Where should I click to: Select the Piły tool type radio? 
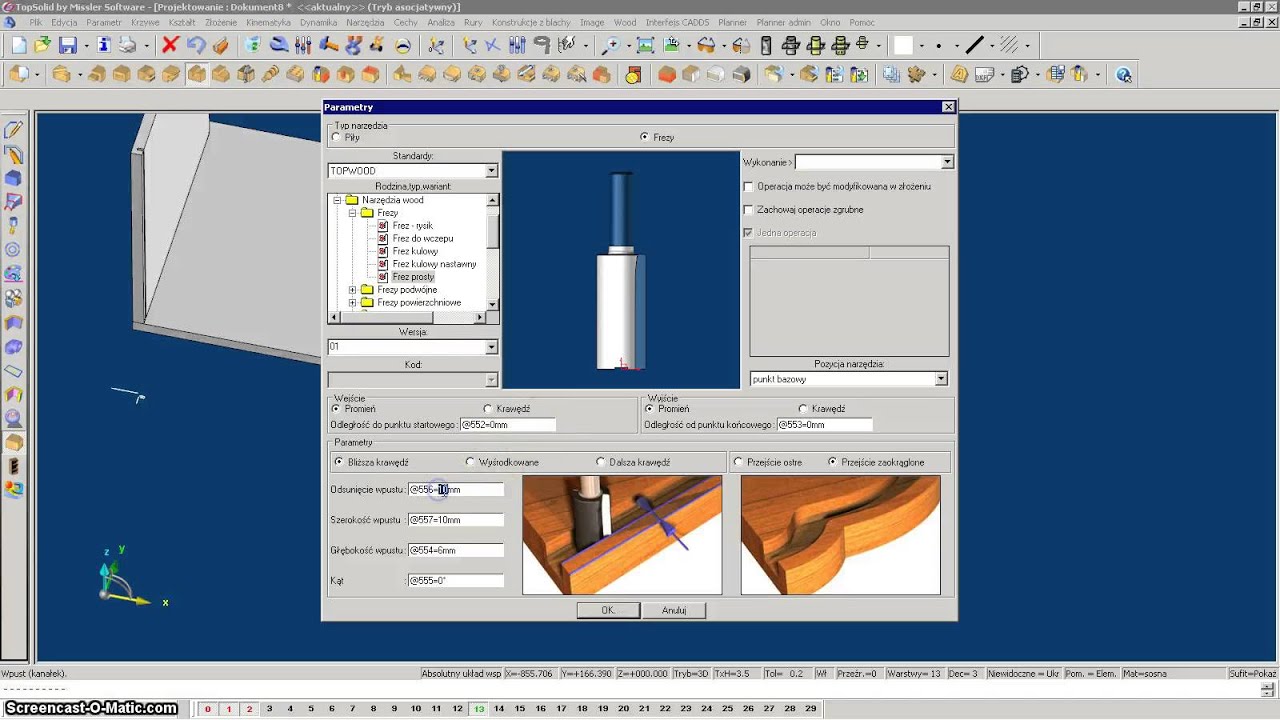[x=336, y=137]
